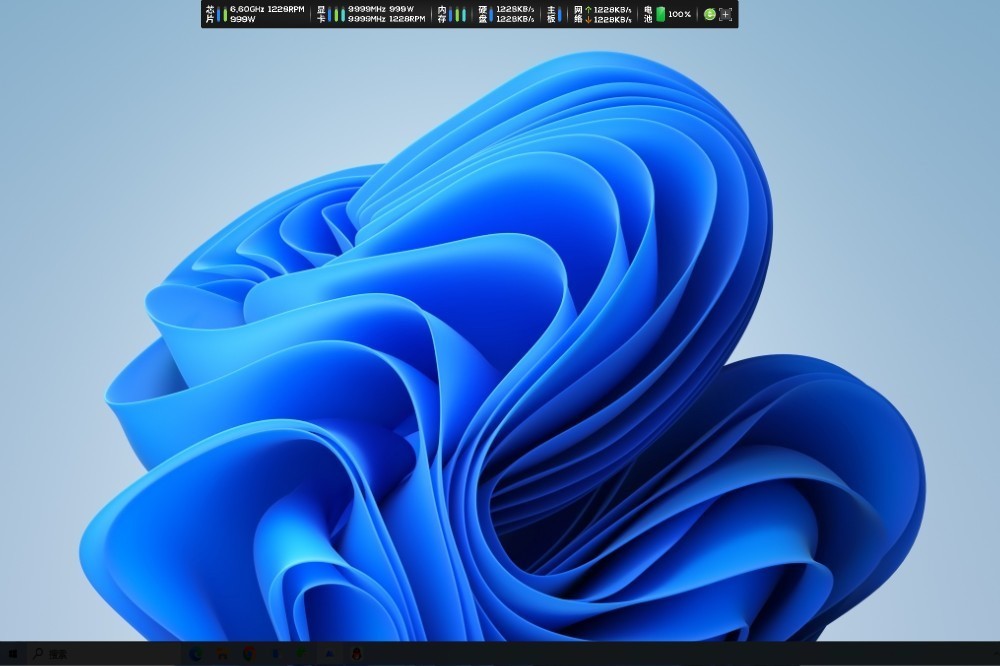Viewport: 1000px width, 666px height.
Task: Click the GPU 9999MHz 999W readout
Action: tap(381, 9)
